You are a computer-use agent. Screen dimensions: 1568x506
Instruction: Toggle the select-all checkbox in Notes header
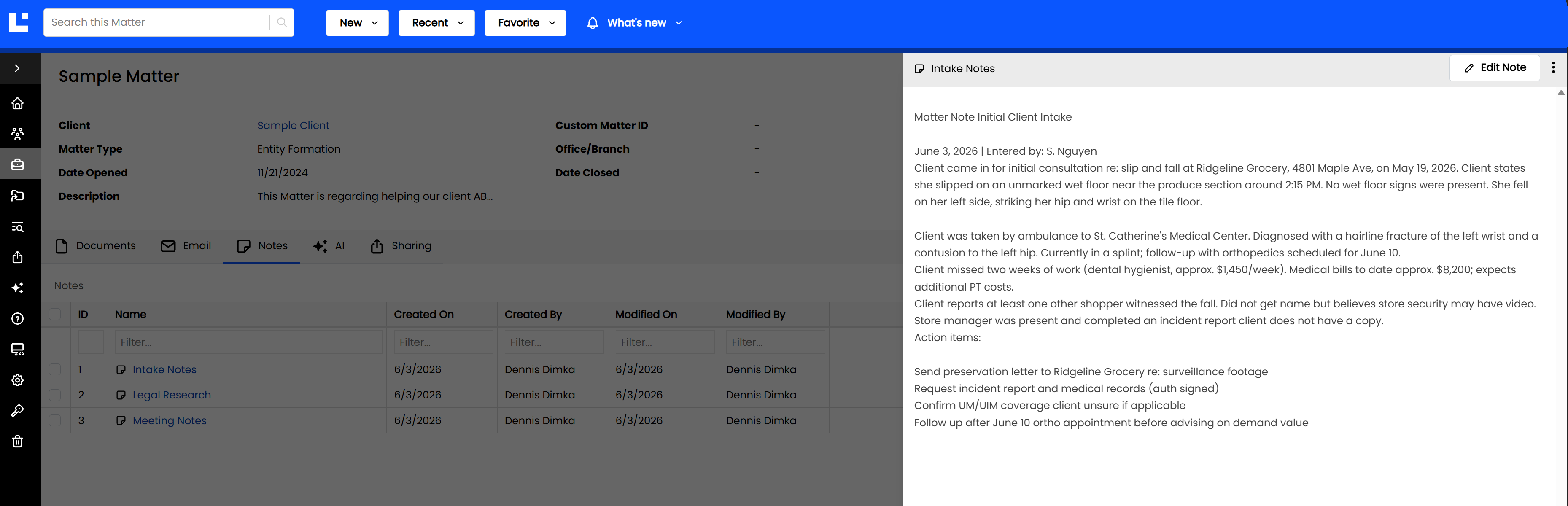coord(55,314)
